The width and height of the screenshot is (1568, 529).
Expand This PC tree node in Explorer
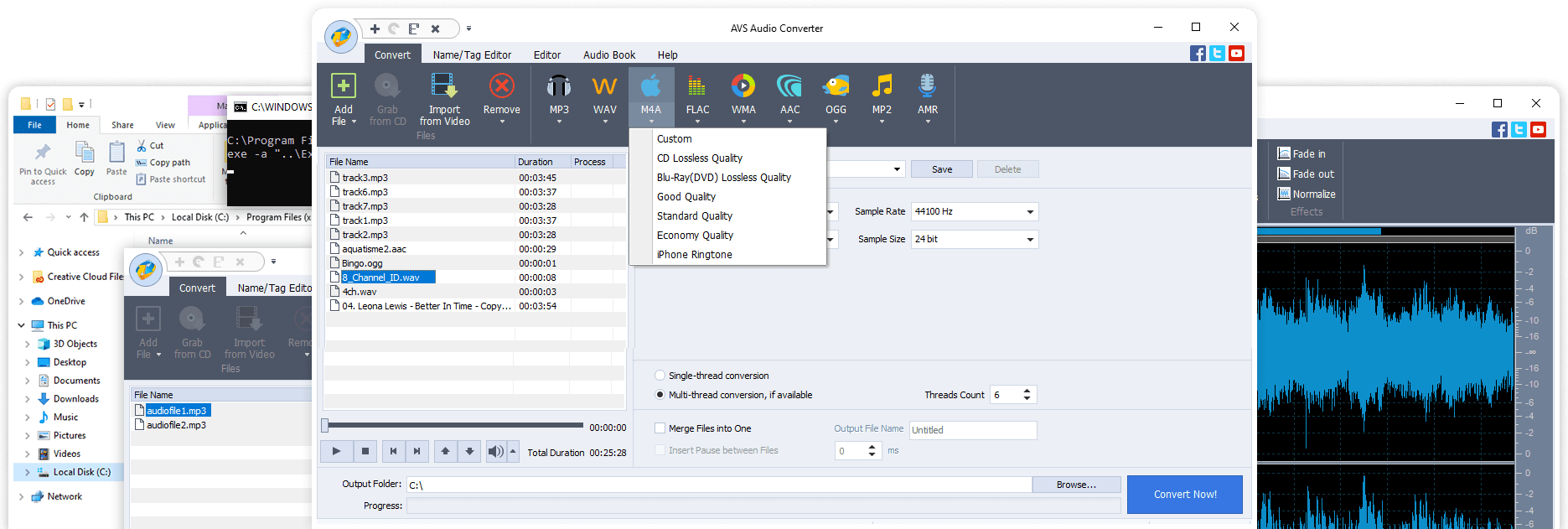pos(21,325)
